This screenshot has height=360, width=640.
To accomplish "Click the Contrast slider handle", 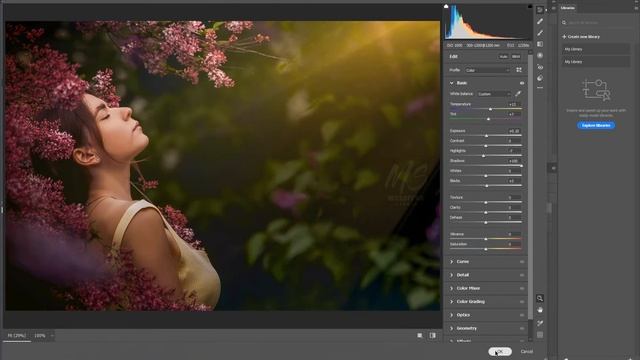I will coord(486,146).
